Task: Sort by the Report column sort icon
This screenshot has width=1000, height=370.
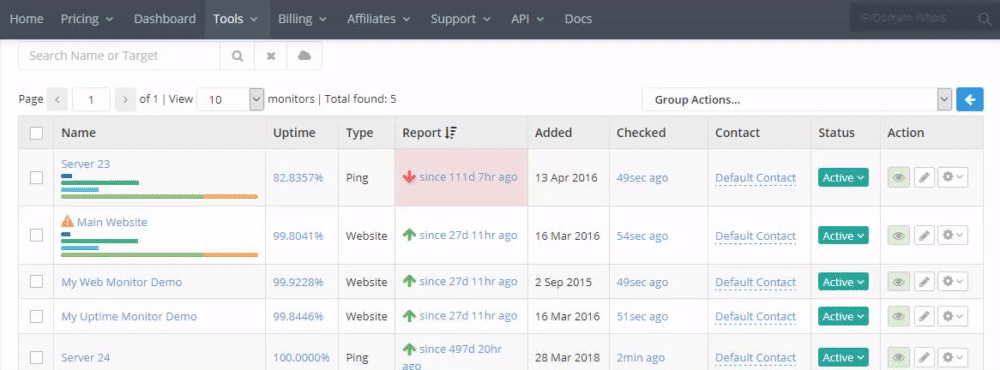Action: (451, 133)
